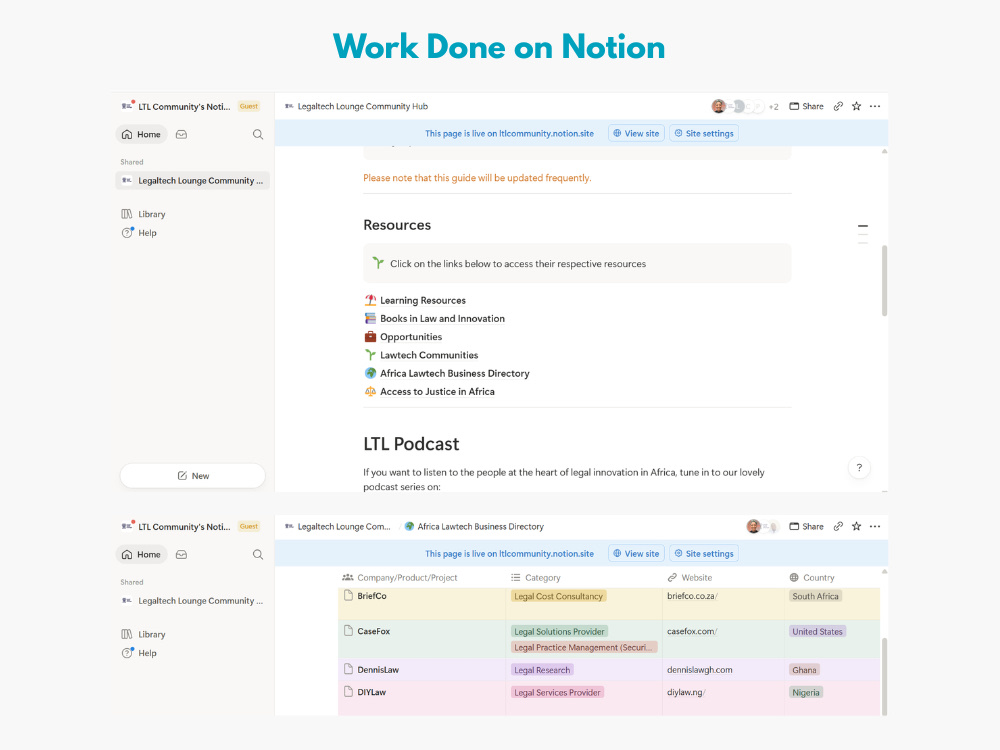Open three-dot menu on the Community Hub page
This screenshot has width=1000, height=750.
tap(875, 107)
